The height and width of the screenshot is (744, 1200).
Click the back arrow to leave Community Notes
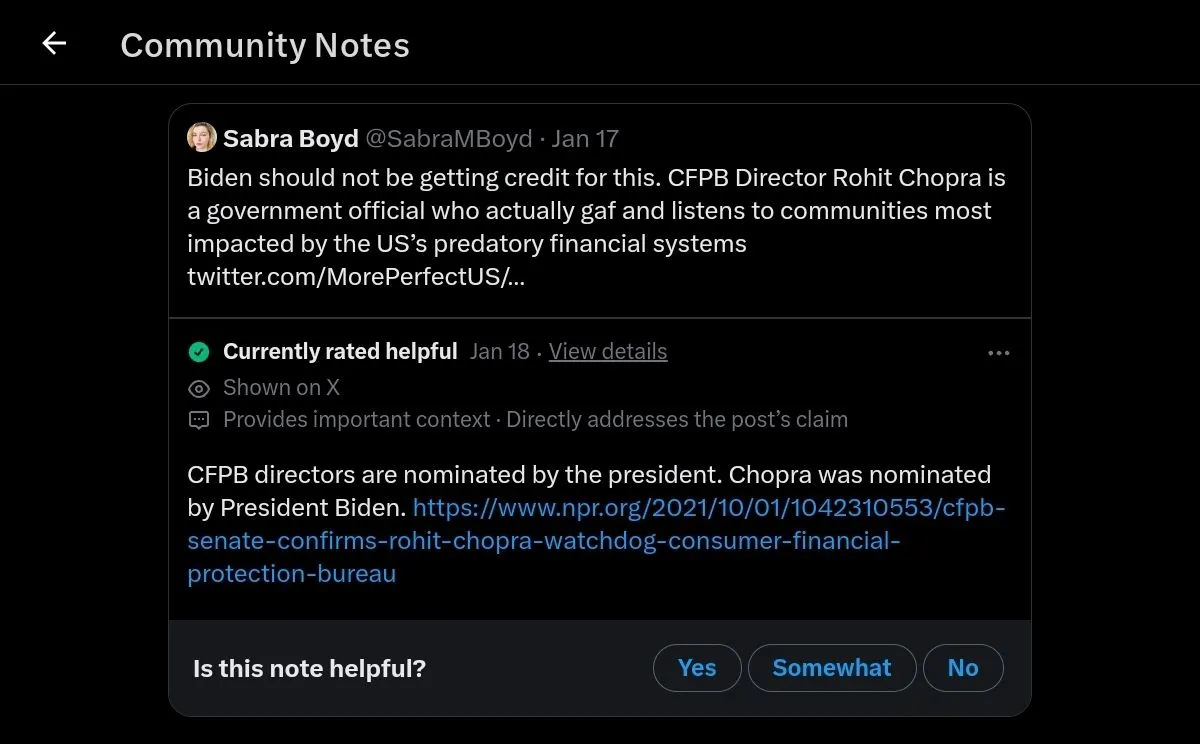point(53,42)
